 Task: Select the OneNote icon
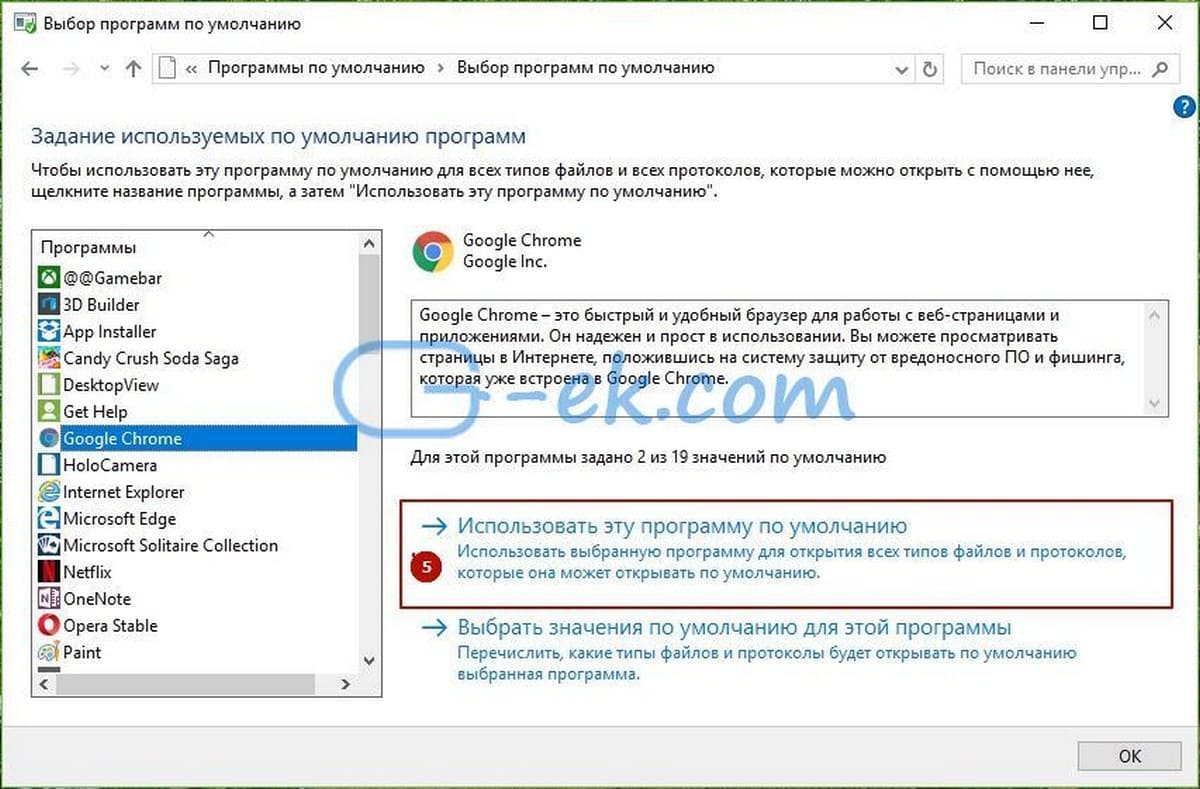point(48,598)
